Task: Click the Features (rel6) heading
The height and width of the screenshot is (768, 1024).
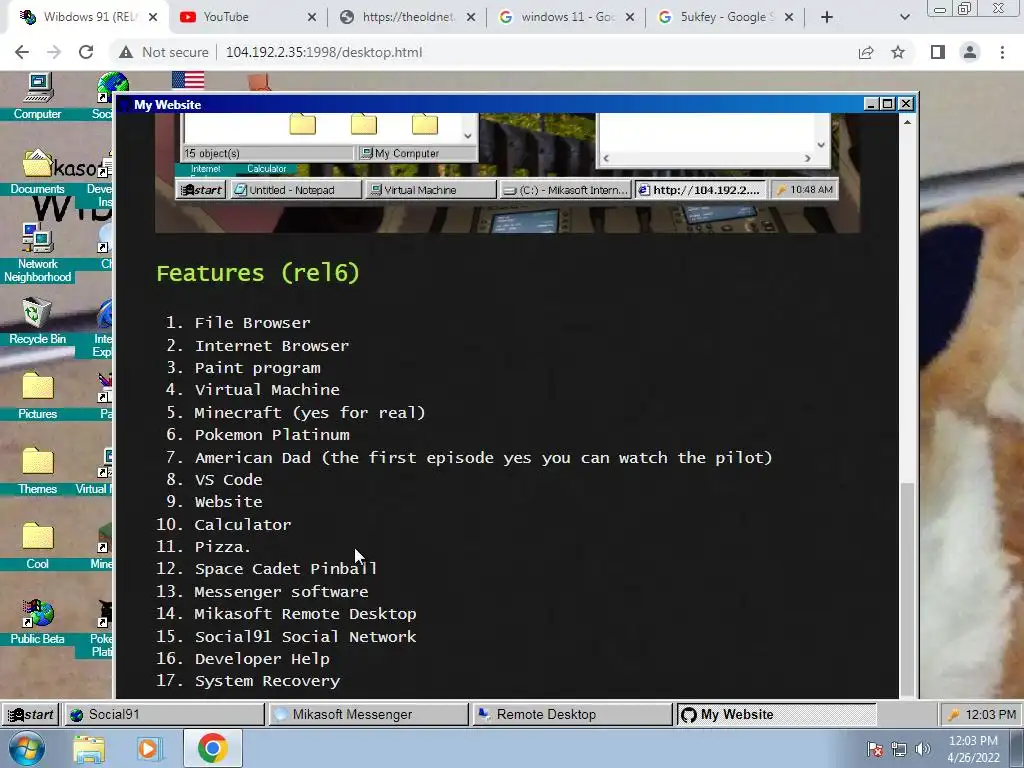Action: (258, 272)
